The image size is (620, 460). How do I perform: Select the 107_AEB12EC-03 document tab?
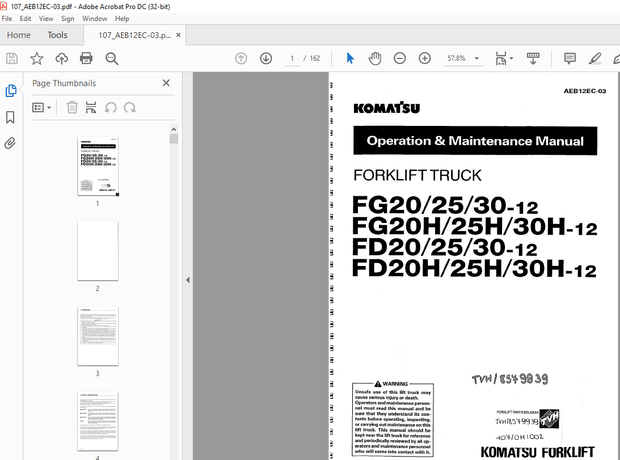pyautogui.click(x=134, y=35)
